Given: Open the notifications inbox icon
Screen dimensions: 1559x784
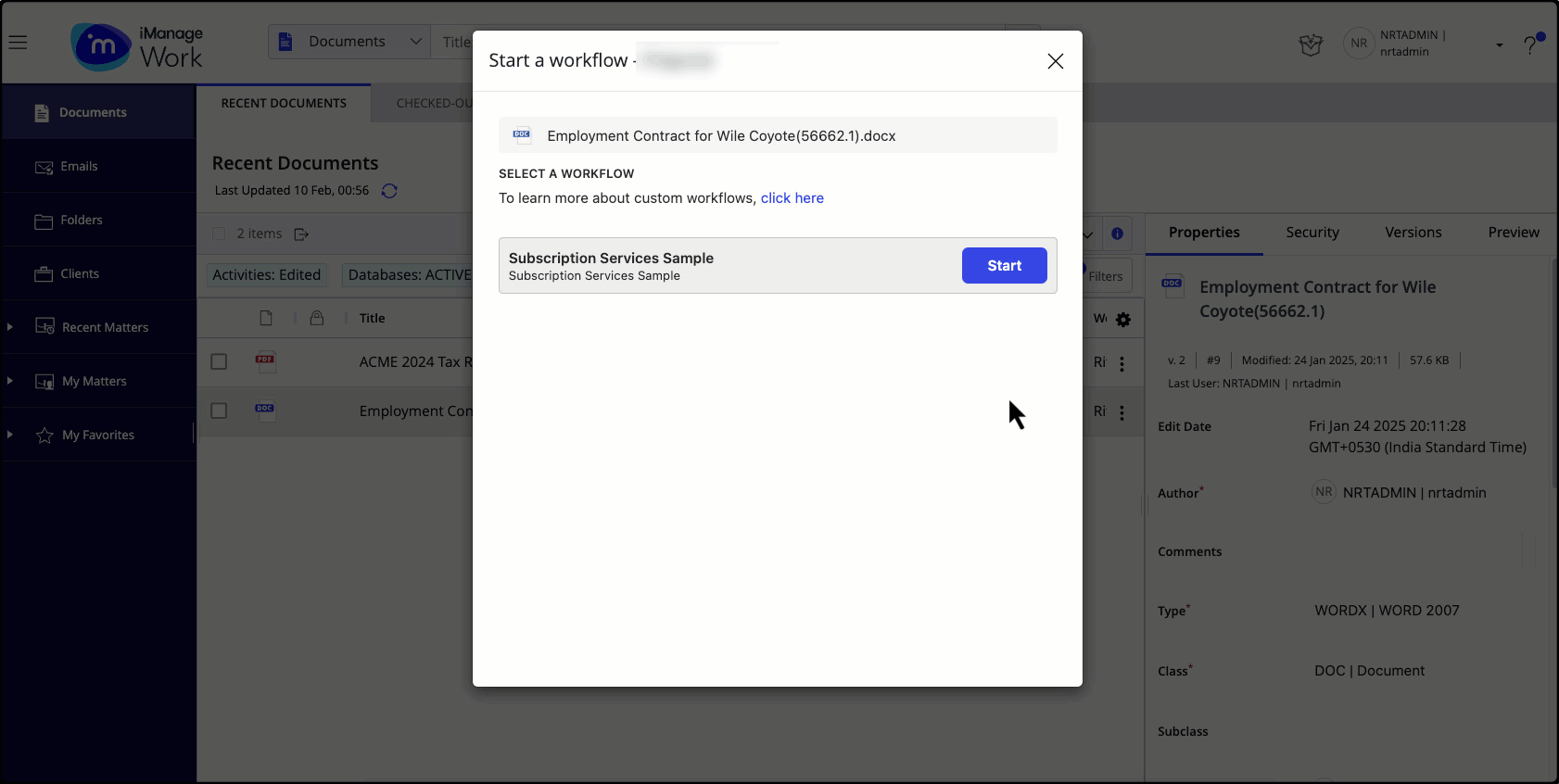Looking at the screenshot, I should (1311, 44).
